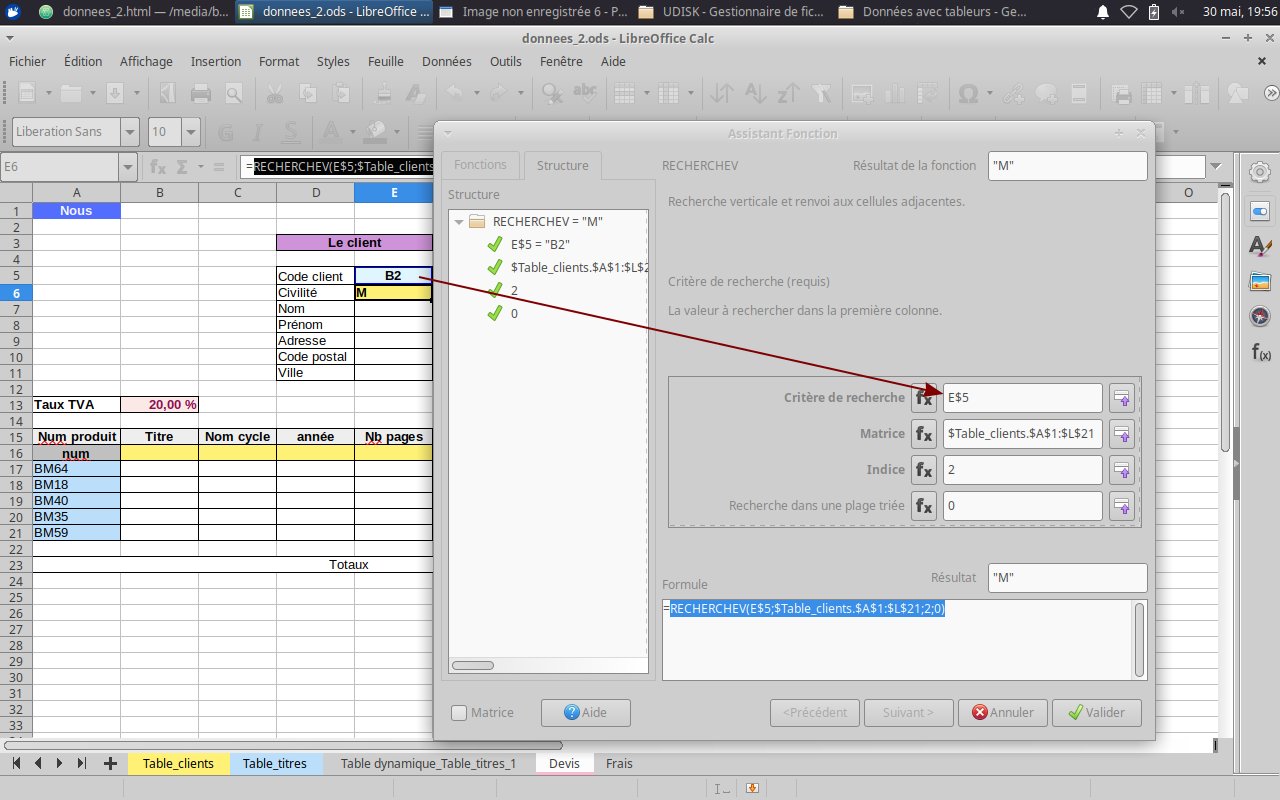1280x800 pixels.
Task: Enable the Matrice checkbox
Action: tap(459, 713)
